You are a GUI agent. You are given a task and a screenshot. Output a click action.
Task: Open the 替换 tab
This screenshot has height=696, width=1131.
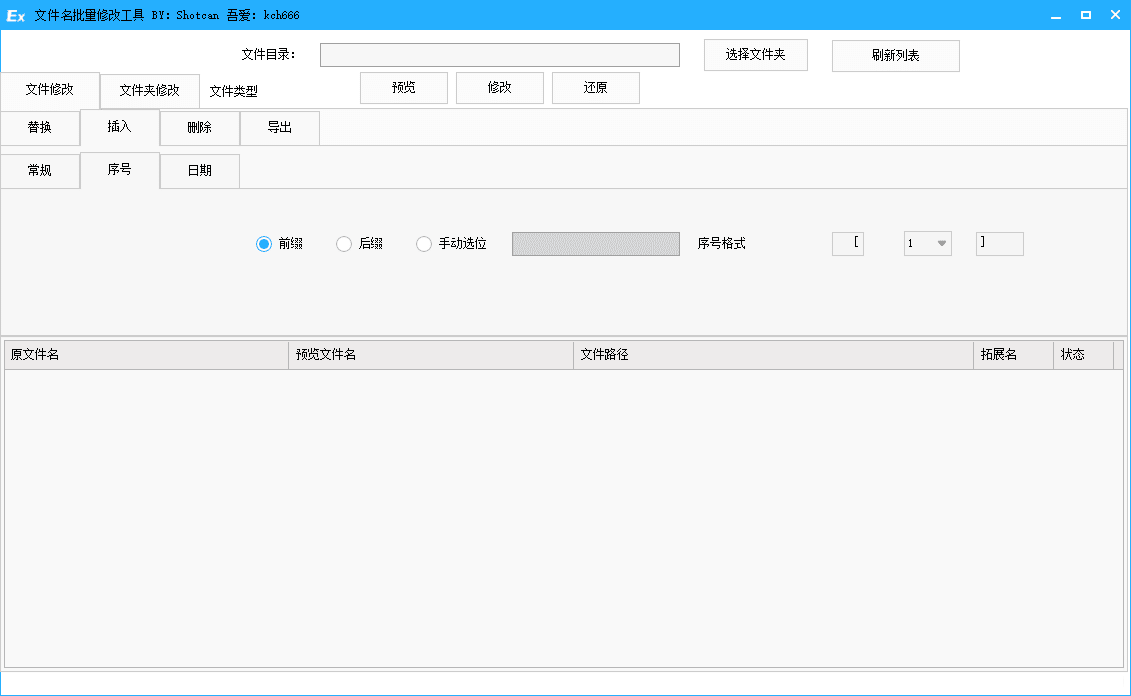[40, 128]
